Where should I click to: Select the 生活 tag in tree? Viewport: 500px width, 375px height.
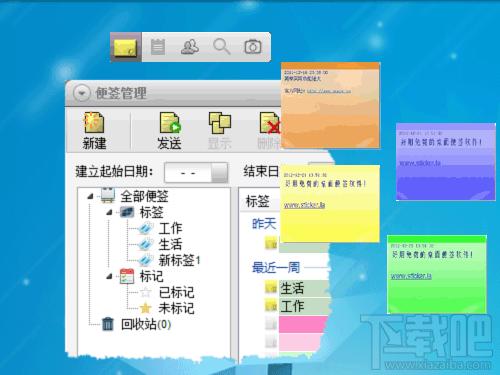pos(170,244)
